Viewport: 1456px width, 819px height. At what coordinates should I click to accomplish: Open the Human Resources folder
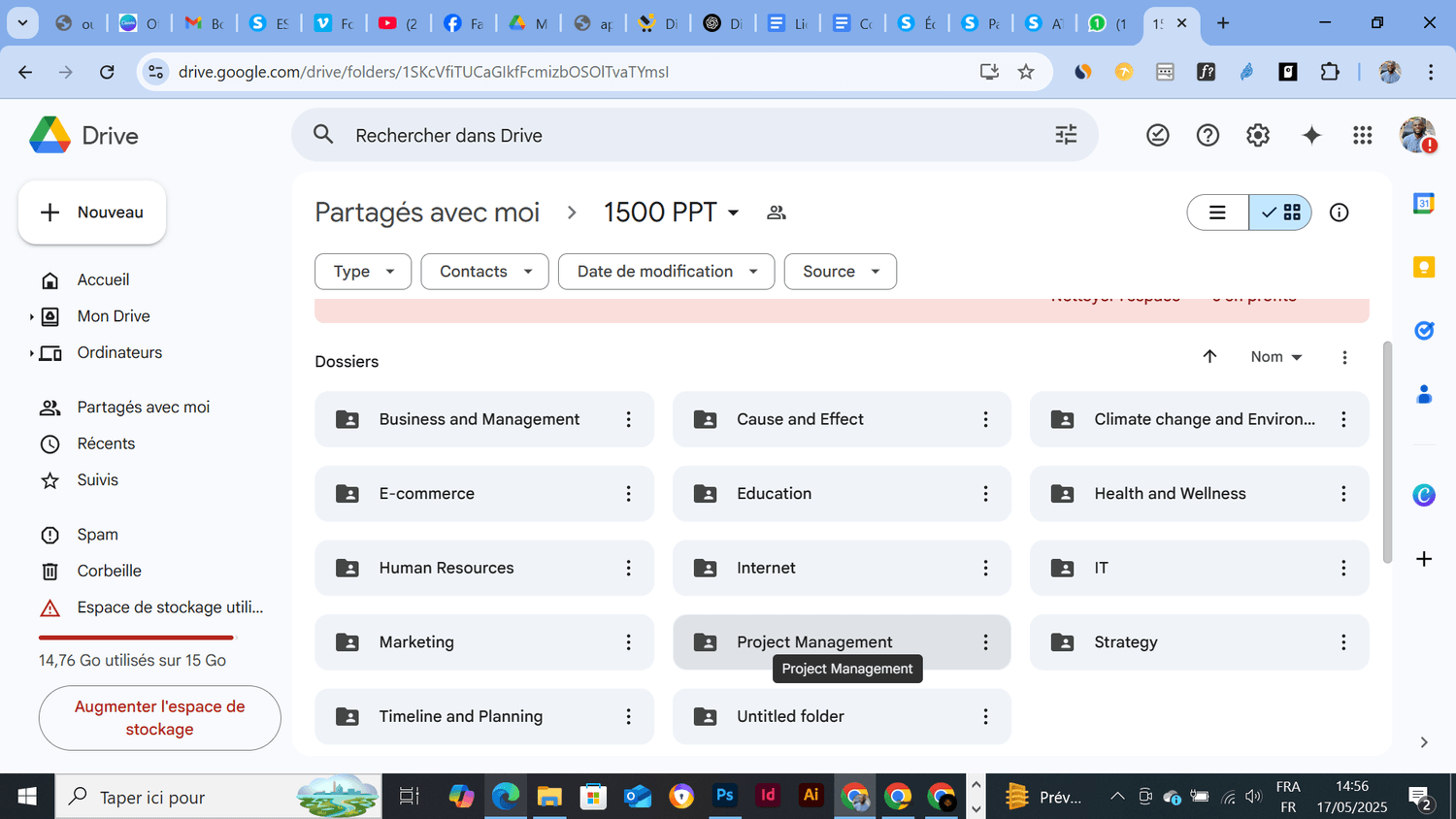point(484,568)
